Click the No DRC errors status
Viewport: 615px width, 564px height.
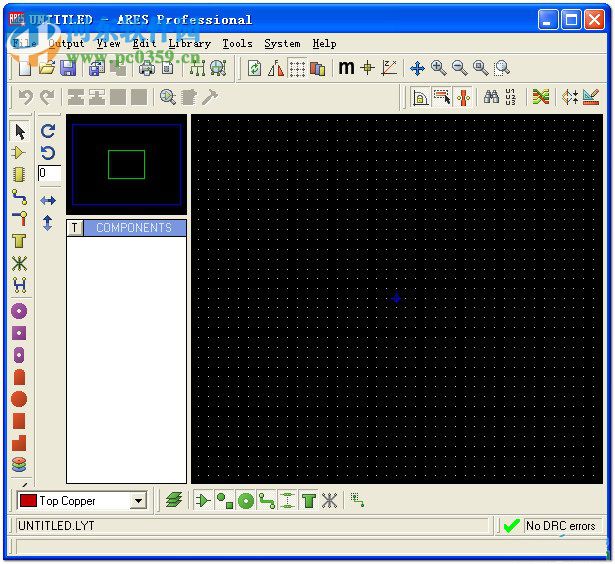(x=560, y=526)
